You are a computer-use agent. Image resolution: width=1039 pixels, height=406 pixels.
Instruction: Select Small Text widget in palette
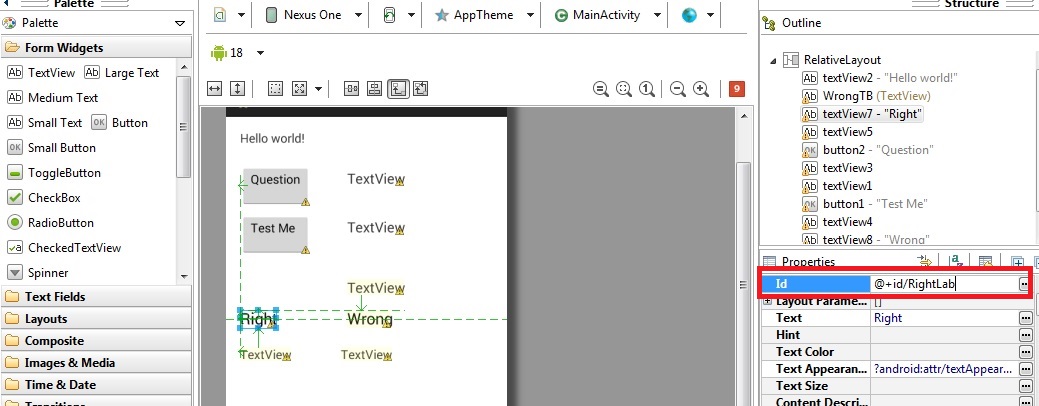pos(44,123)
